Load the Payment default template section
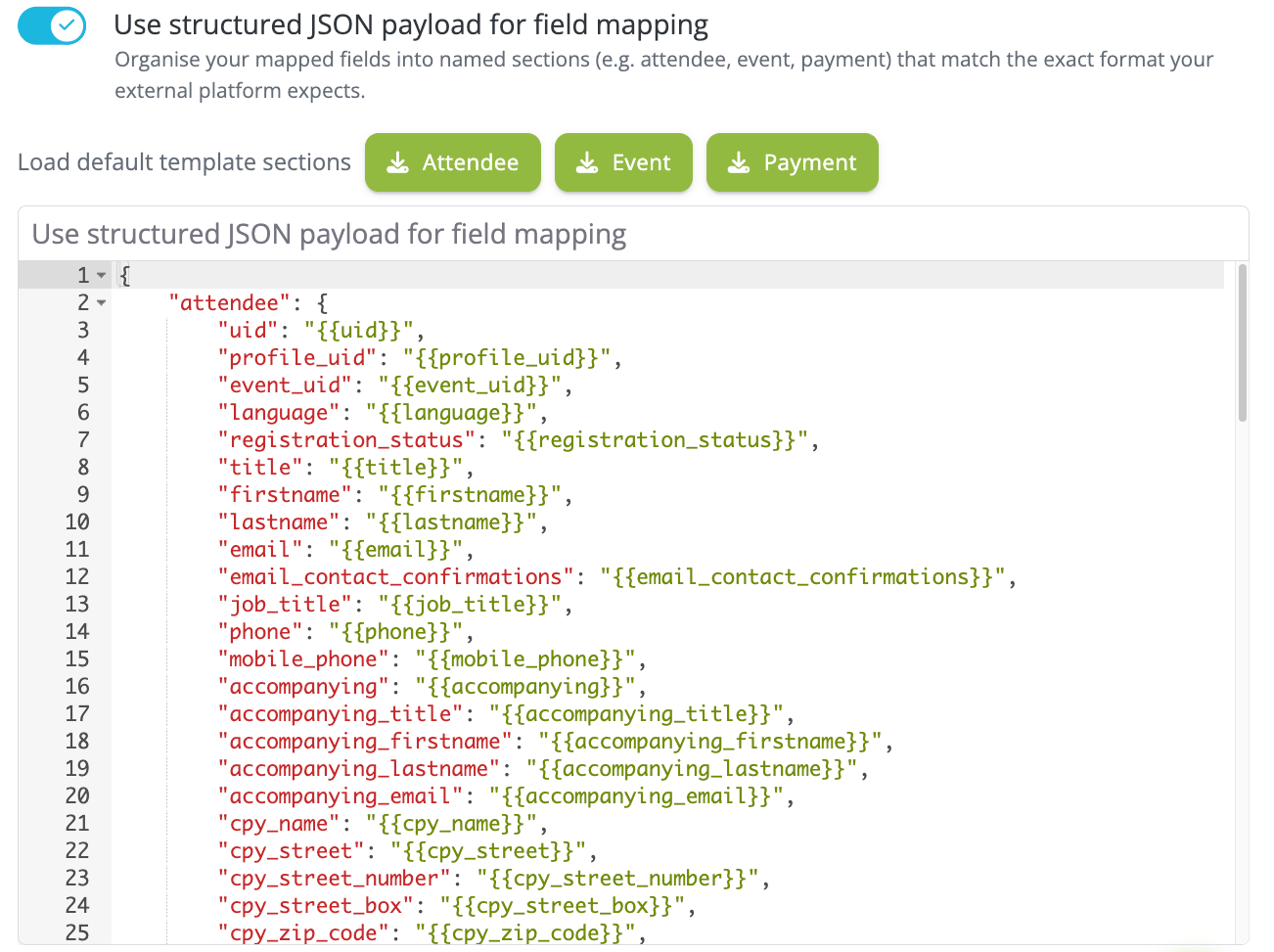 coord(793,162)
